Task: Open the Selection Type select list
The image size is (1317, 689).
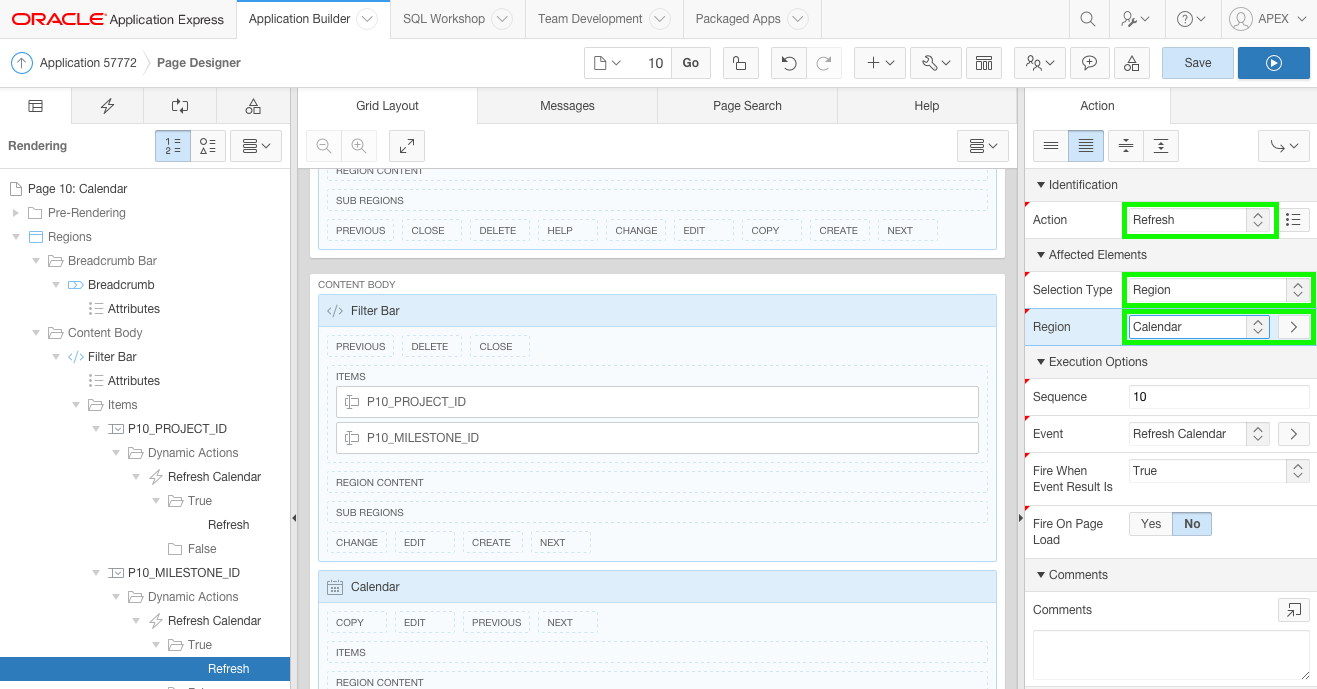Action: pos(1218,290)
